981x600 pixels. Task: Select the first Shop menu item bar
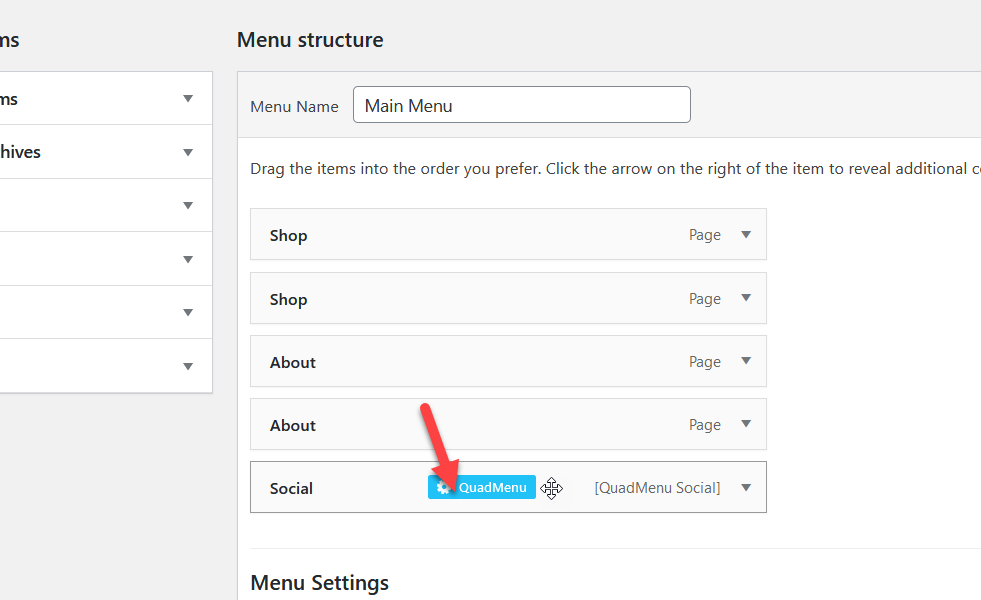[x=508, y=234]
